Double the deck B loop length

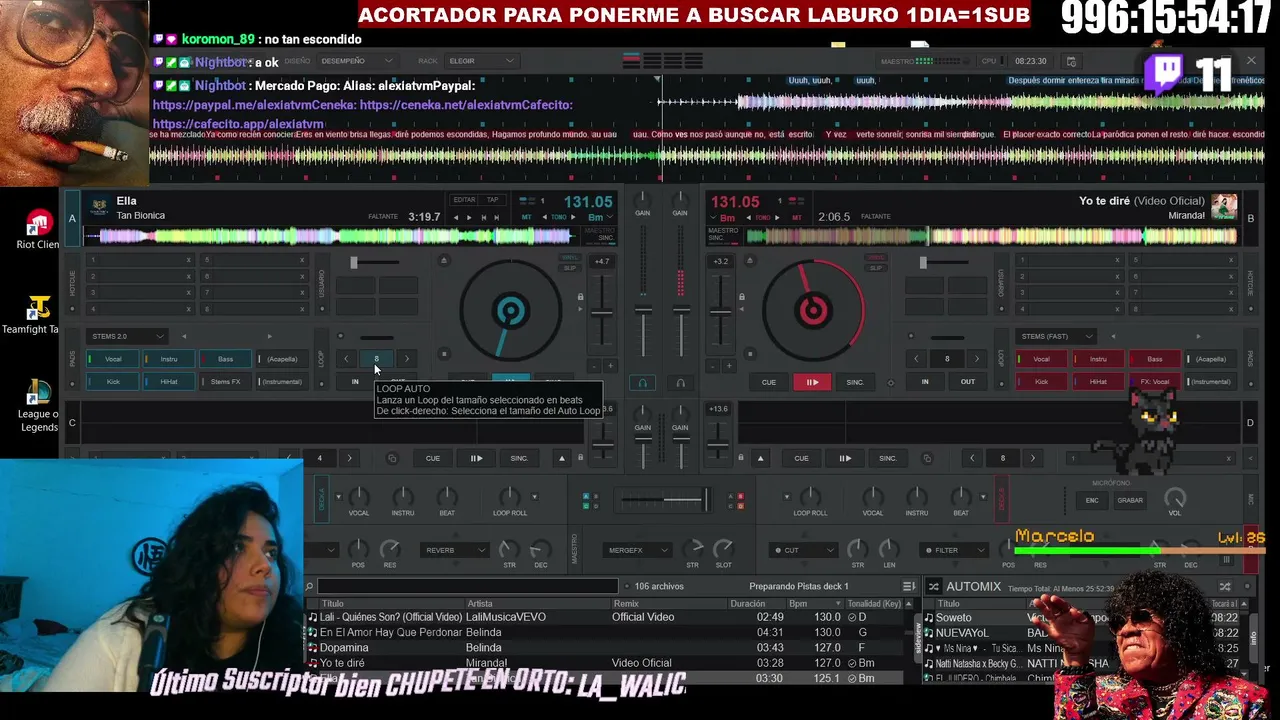point(977,359)
